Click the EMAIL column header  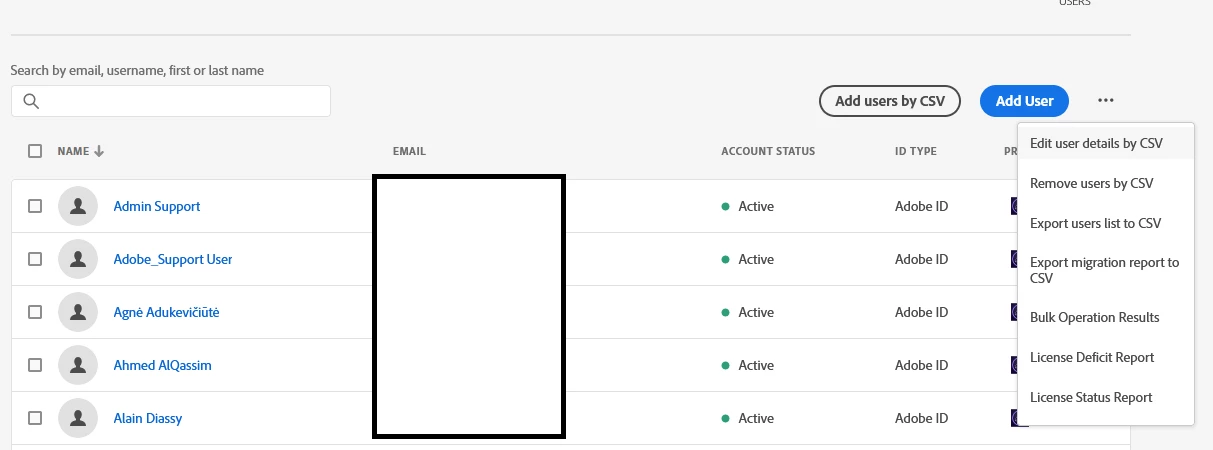click(x=410, y=152)
